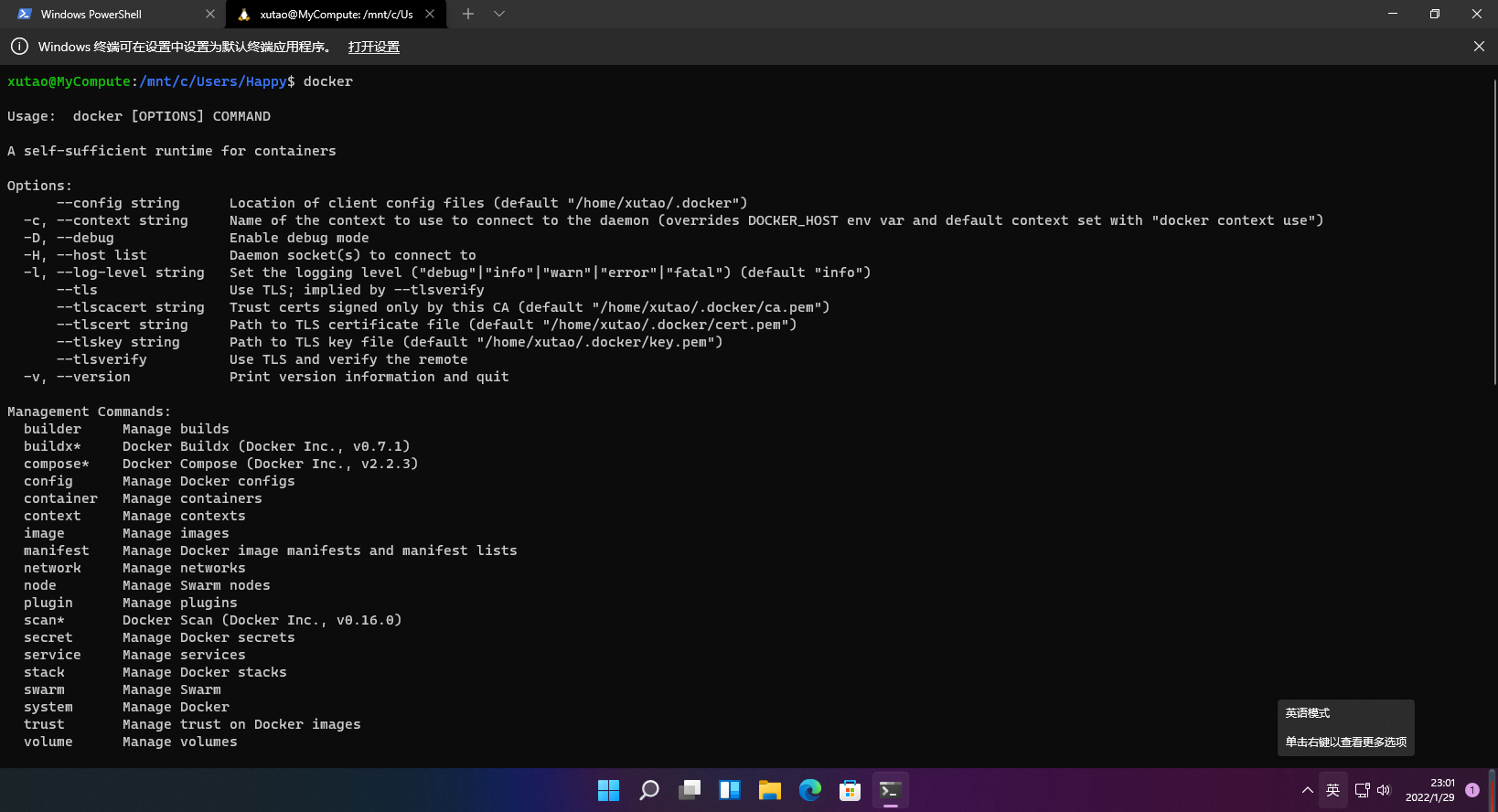The image size is (1498, 812).
Task: Click the terminal vertical scrollbar
Action: click(1493, 232)
